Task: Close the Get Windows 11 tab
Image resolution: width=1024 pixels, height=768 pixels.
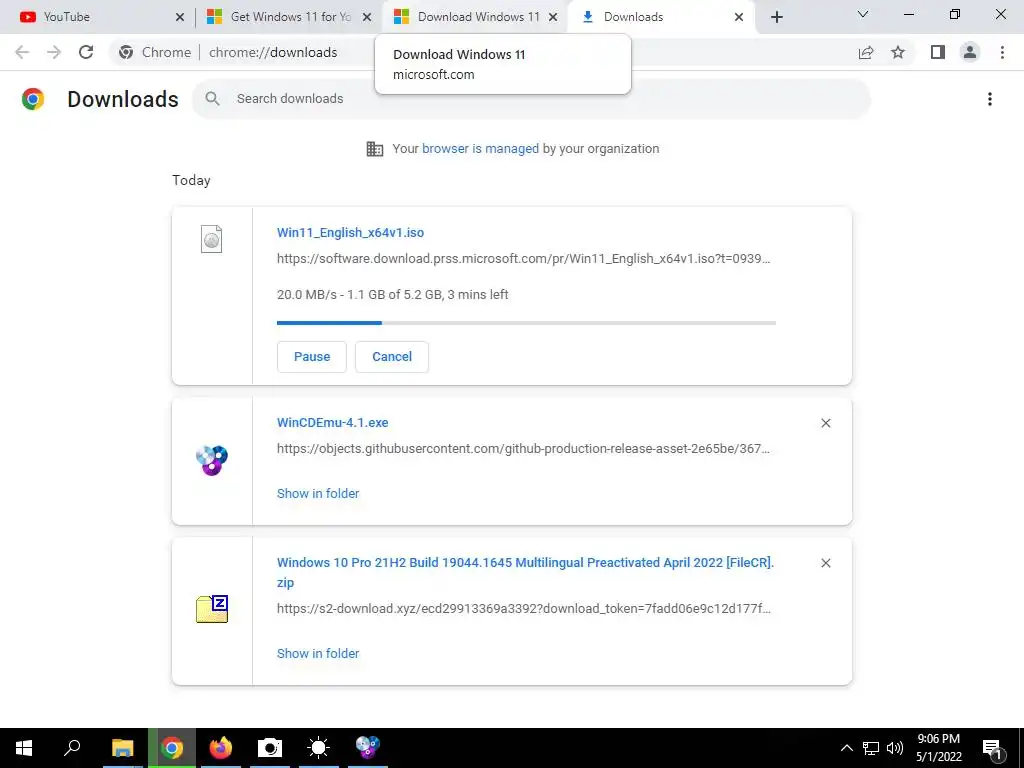Action: [x=367, y=17]
